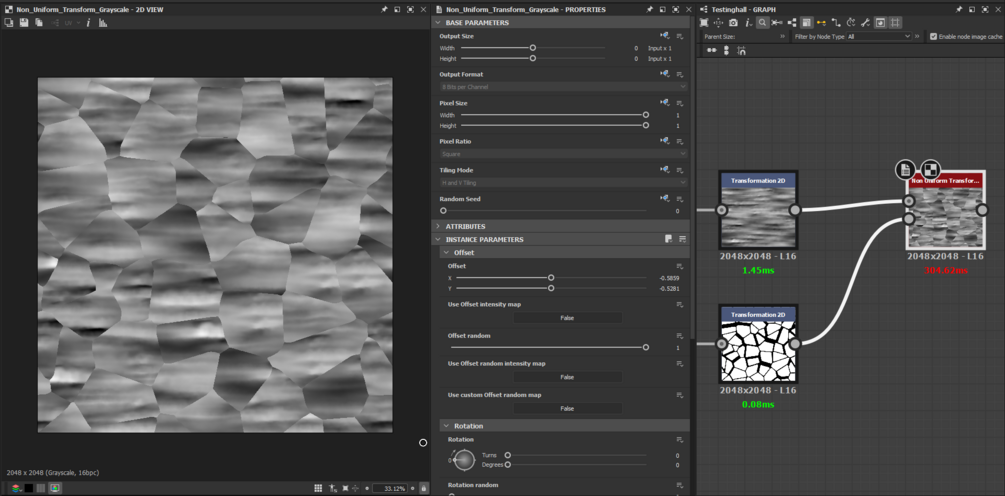Image resolution: width=1005 pixels, height=496 pixels.
Task: Click the camera snapshot icon in Graph toolbar
Action: click(733, 22)
